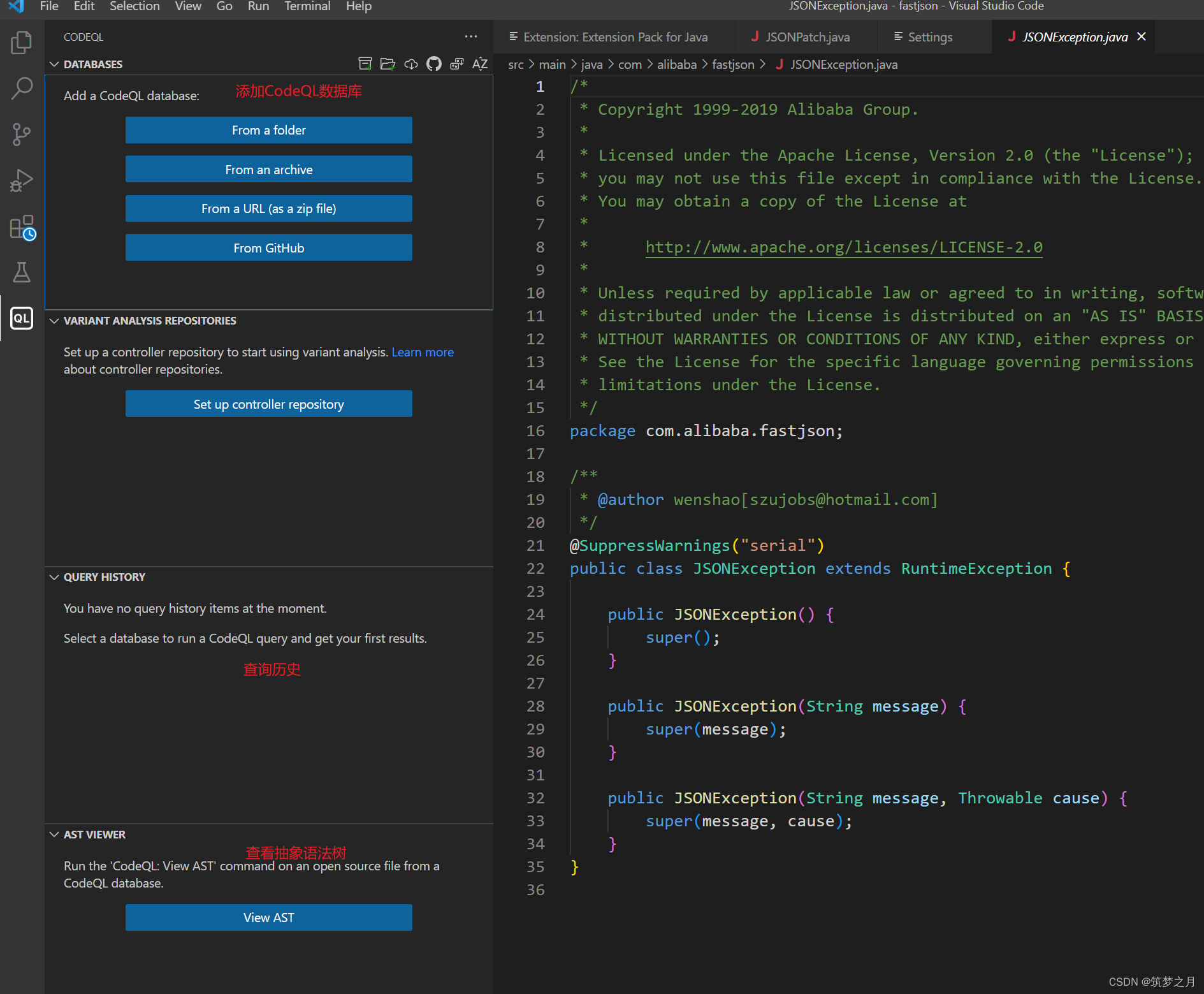Click the From GitHub button
The height and width of the screenshot is (994, 1204).
pos(268,248)
